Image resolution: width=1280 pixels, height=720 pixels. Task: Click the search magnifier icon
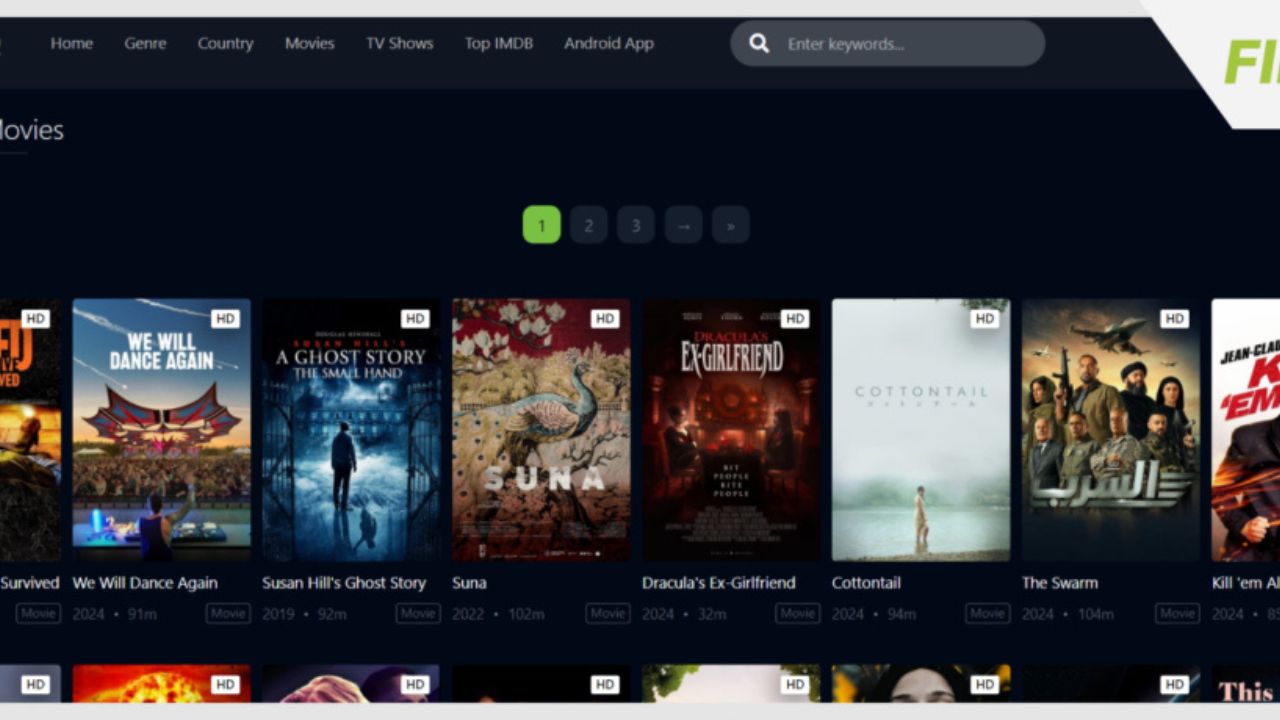pos(759,44)
